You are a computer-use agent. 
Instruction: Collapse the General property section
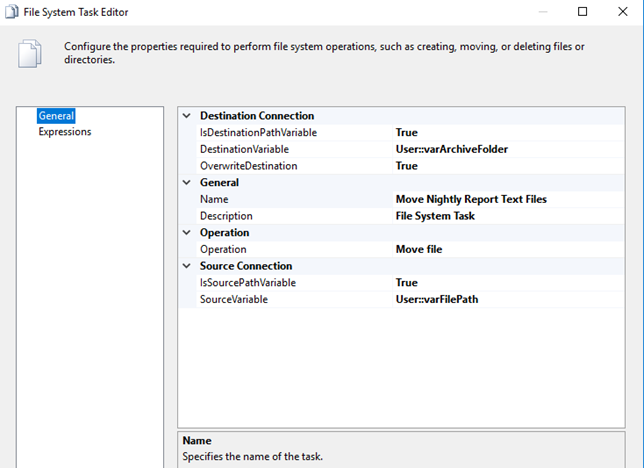pyautogui.click(x=187, y=183)
